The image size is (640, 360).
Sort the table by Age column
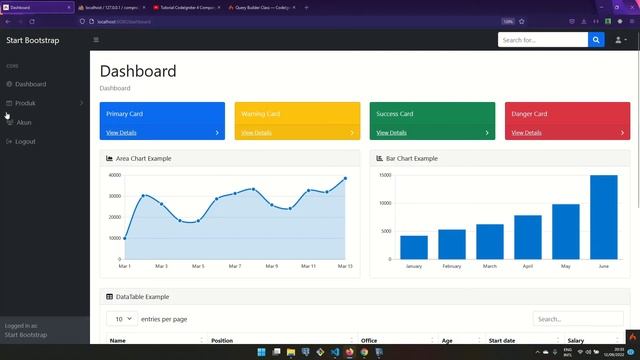462,340
